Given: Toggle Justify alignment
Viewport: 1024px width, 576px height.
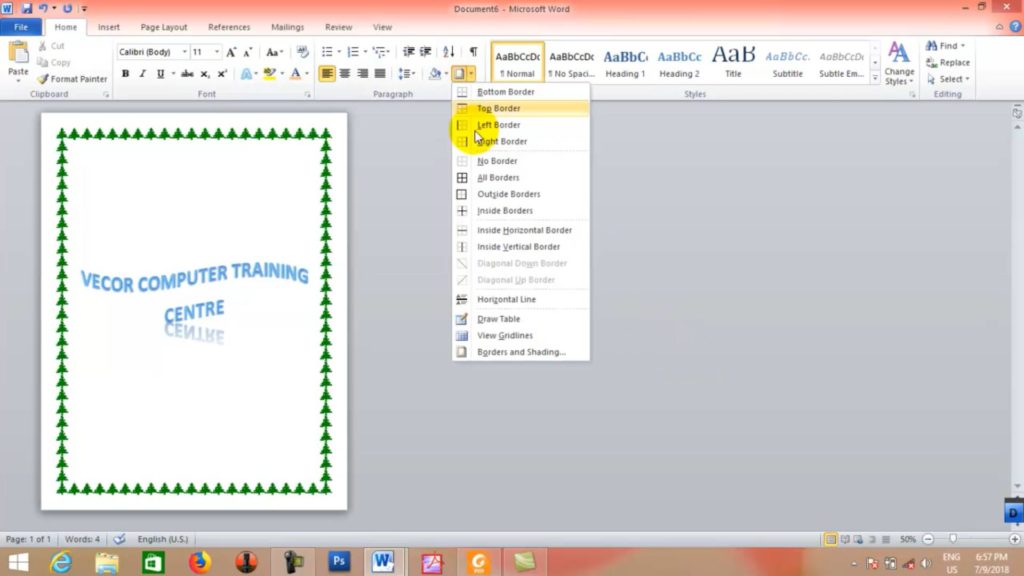Looking at the screenshot, I should [380, 74].
